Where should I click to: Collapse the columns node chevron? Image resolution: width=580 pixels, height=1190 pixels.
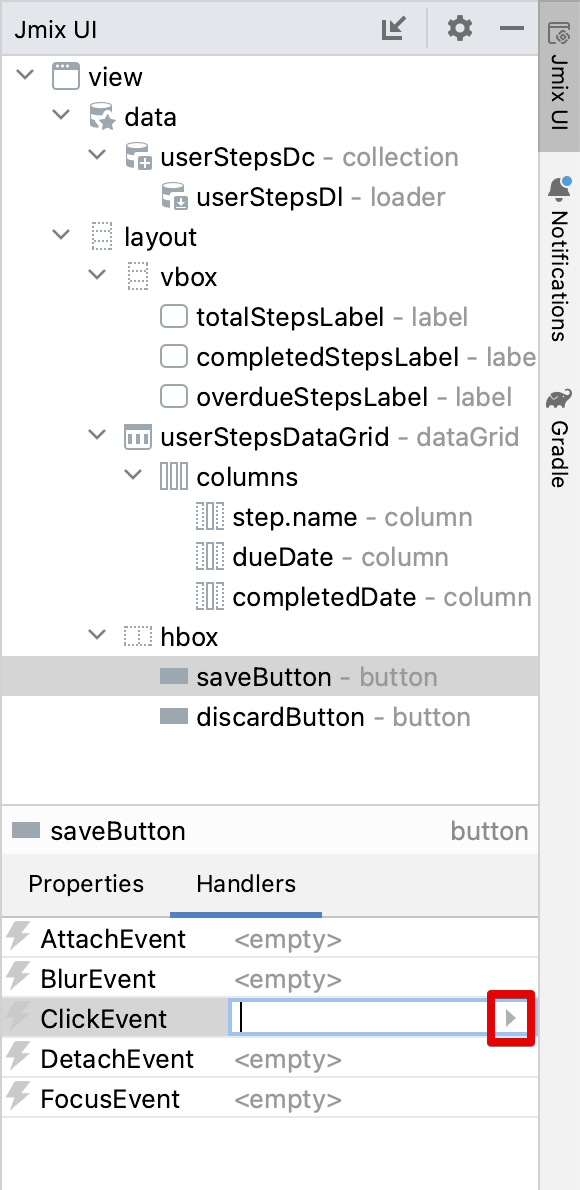pos(134,477)
